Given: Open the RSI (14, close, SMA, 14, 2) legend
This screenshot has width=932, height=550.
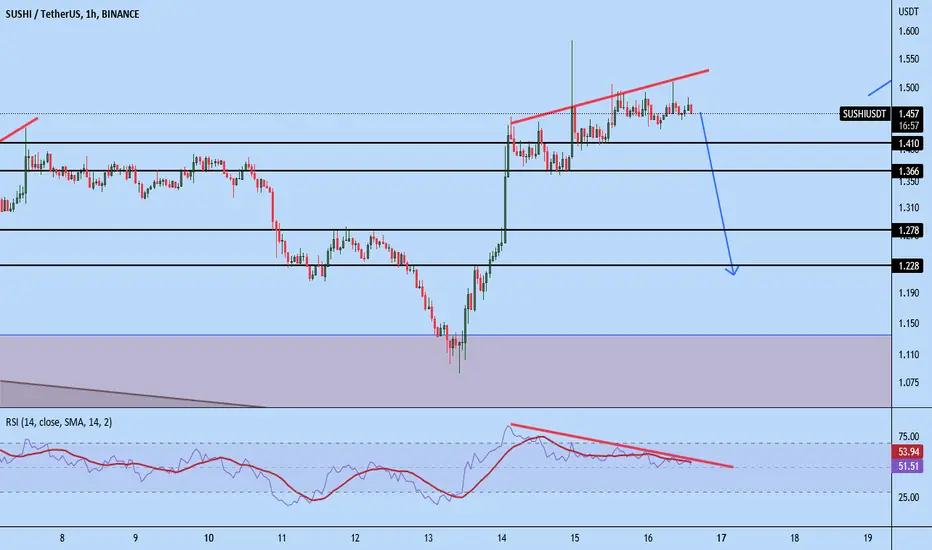Looking at the screenshot, I should [59, 422].
